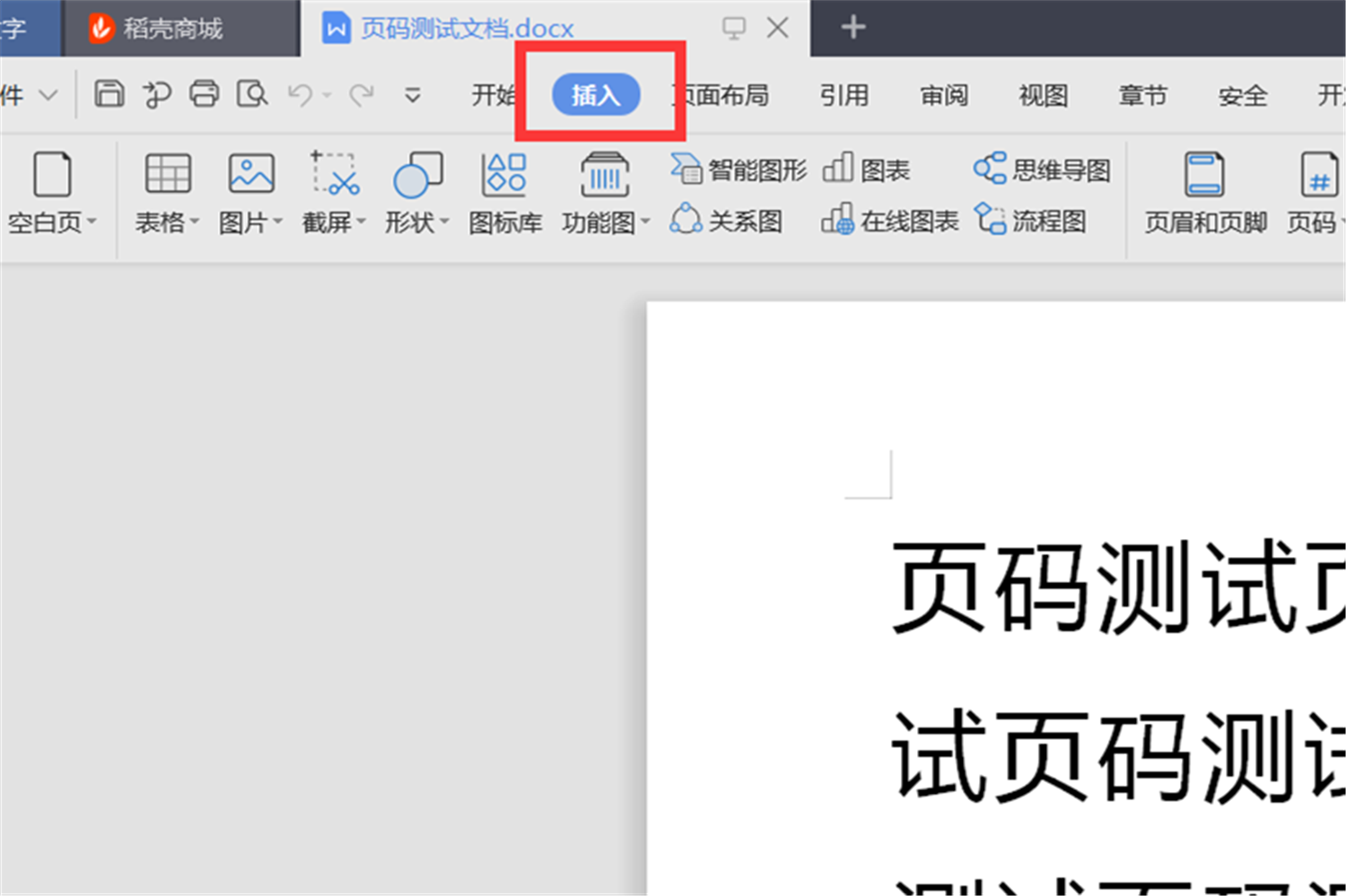
Task: Expand the 功能图 dropdown arrow
Action: [x=644, y=222]
